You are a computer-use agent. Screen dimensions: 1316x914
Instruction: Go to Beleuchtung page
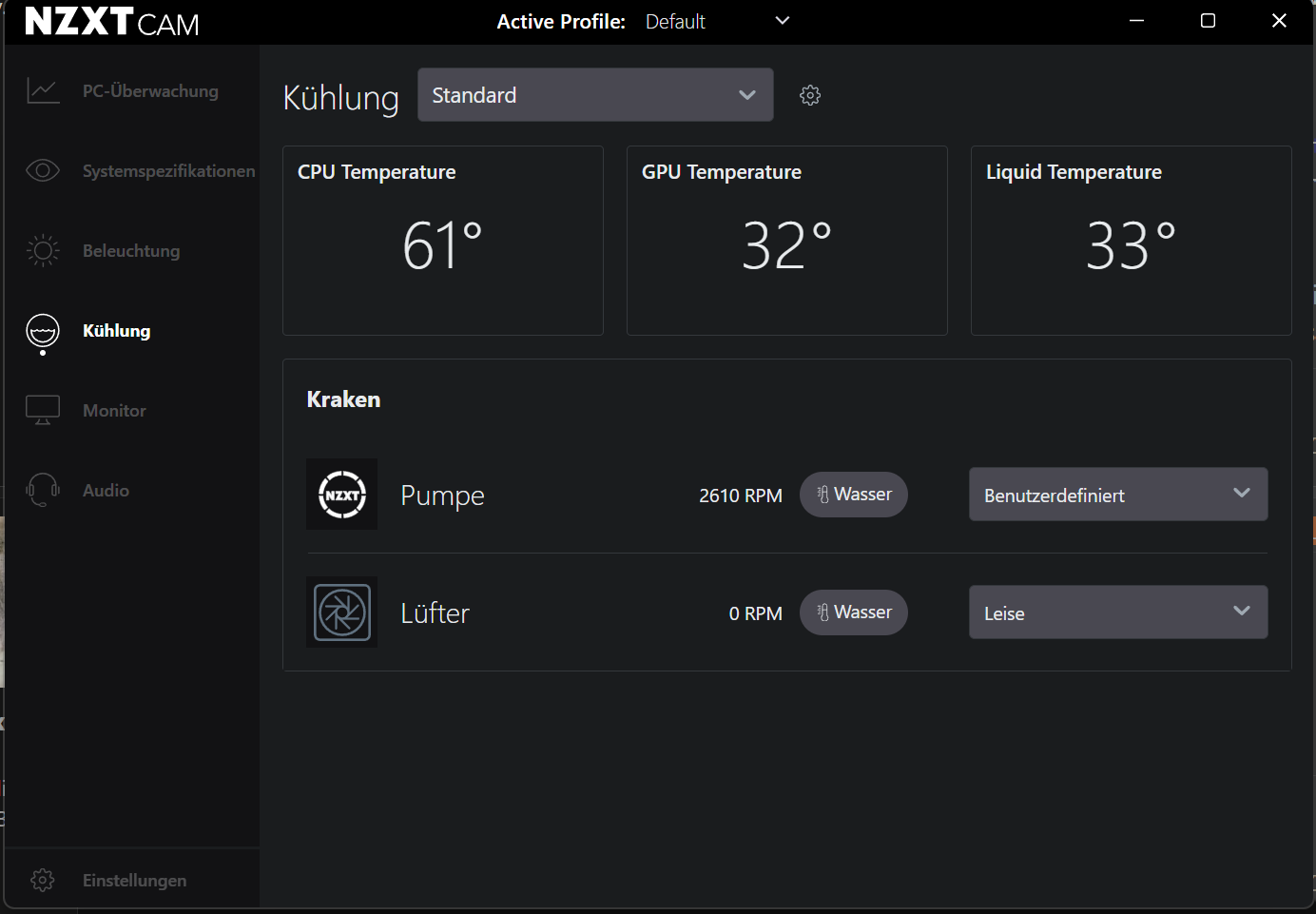point(132,251)
